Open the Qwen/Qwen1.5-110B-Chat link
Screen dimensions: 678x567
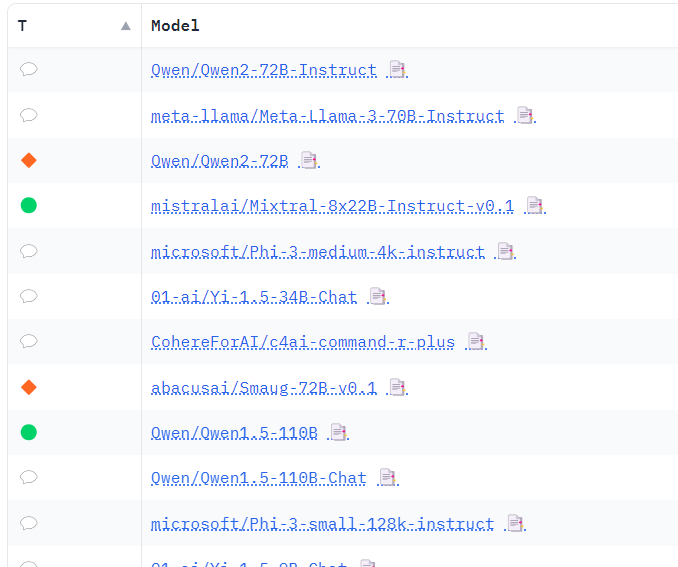[259, 478]
